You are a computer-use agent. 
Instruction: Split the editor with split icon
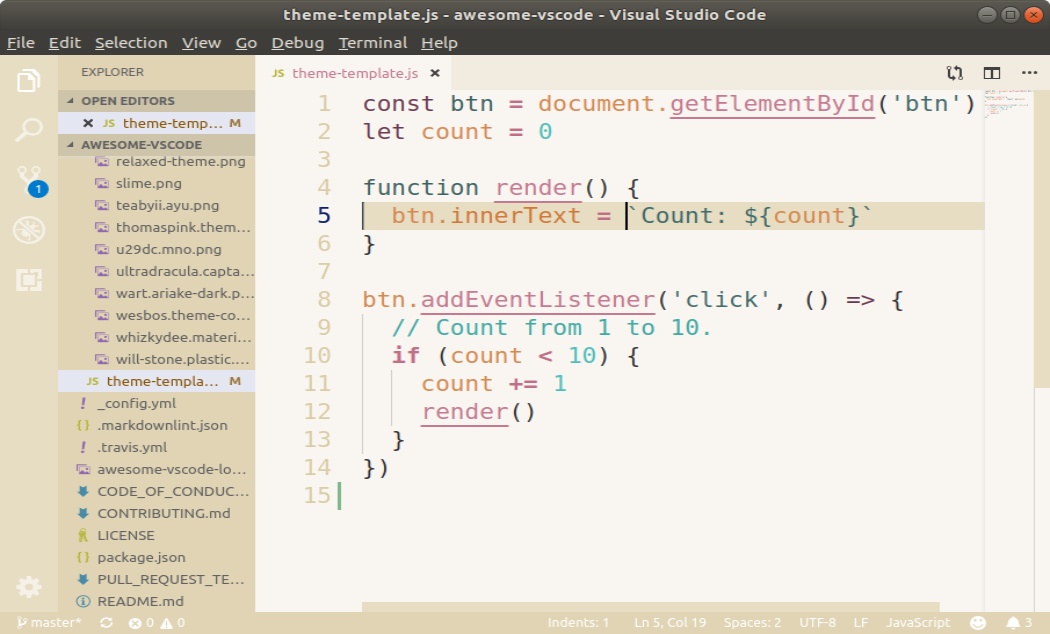click(992, 73)
